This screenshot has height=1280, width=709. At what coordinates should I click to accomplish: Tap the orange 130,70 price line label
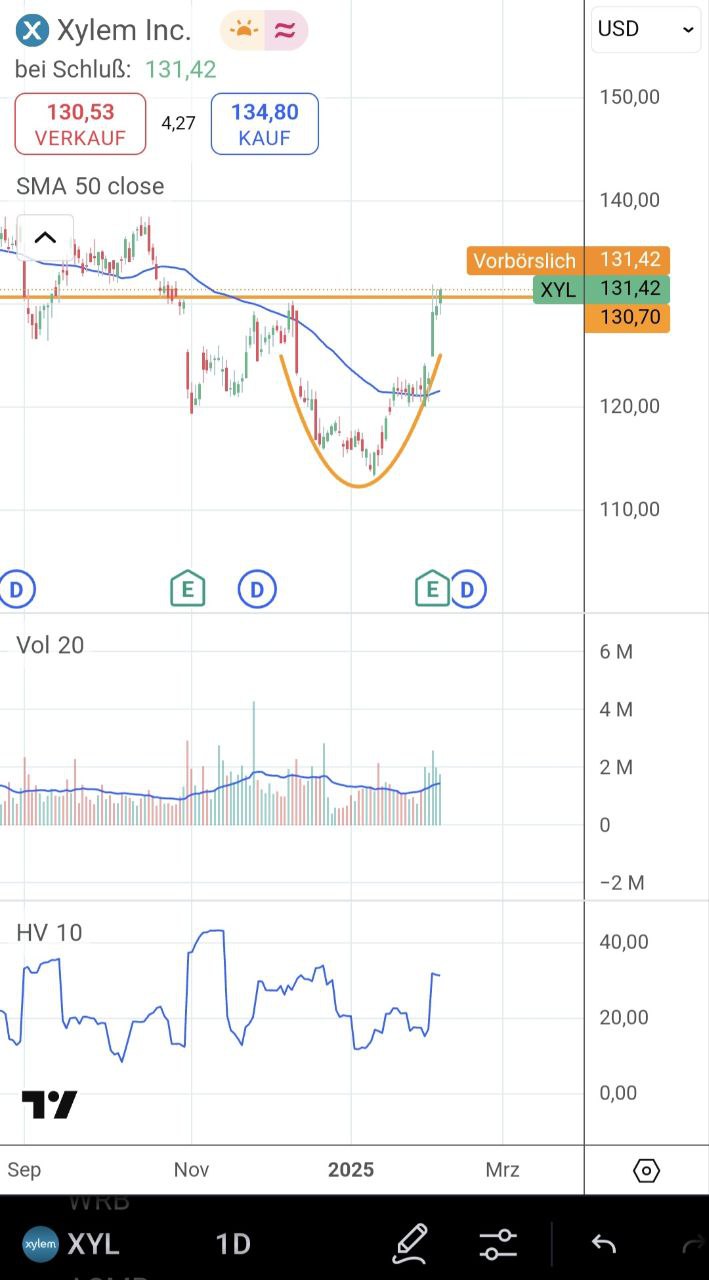coord(627,319)
